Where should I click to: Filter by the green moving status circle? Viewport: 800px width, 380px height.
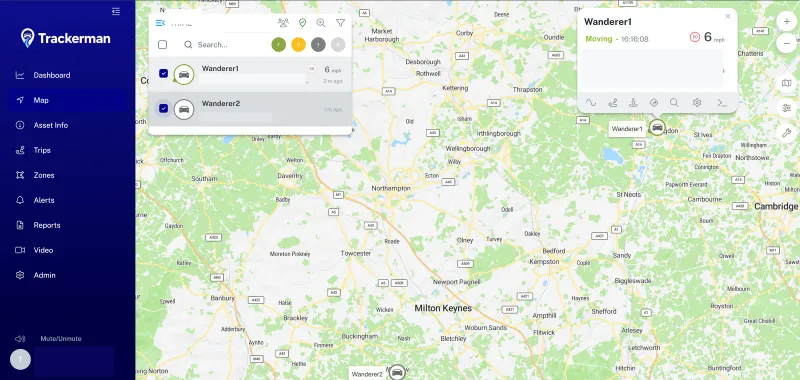(x=279, y=45)
